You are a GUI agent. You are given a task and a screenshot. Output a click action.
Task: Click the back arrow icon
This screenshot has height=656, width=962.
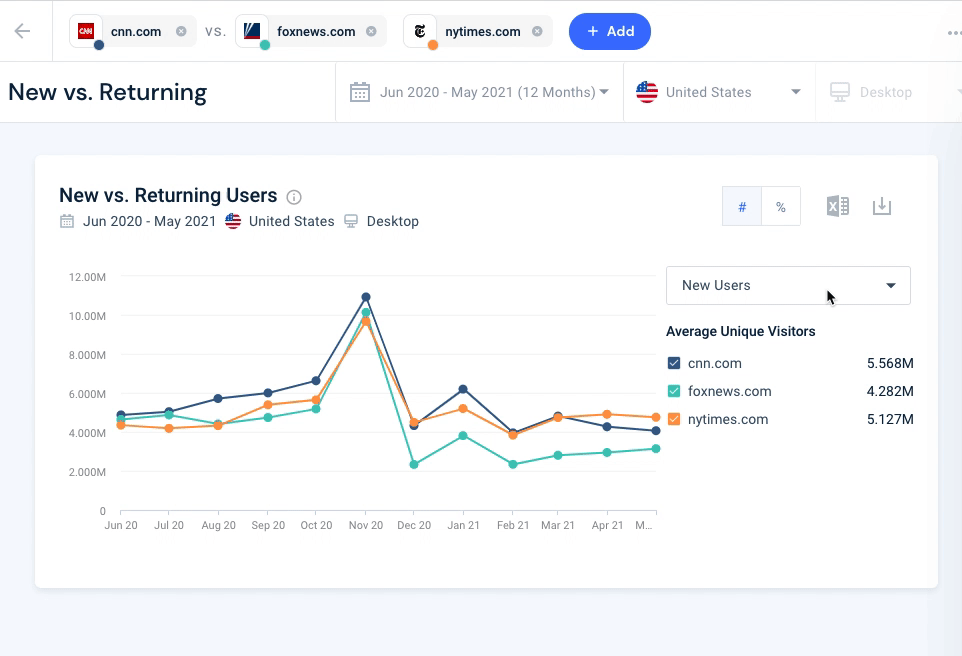22,31
